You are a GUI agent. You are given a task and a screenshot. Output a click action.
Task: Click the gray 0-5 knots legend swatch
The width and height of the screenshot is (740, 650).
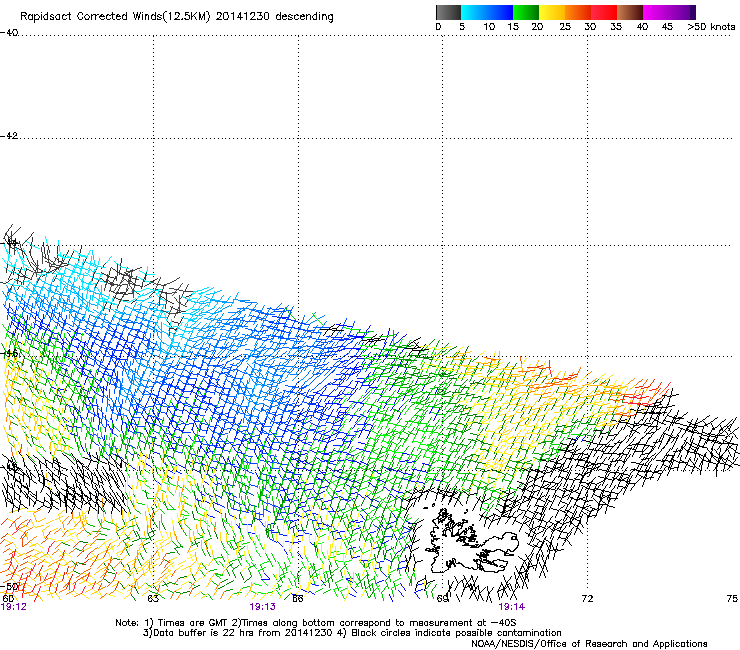[x=448, y=12]
